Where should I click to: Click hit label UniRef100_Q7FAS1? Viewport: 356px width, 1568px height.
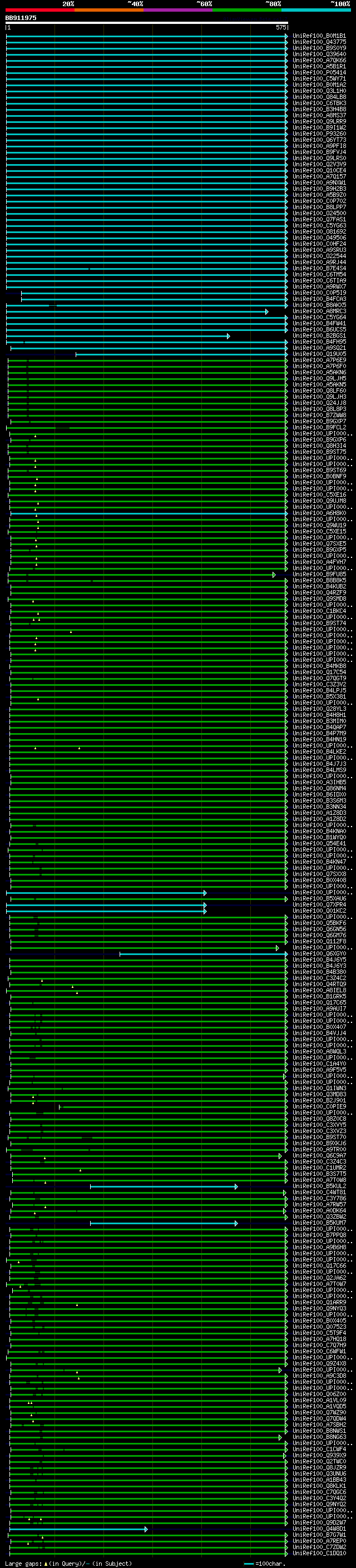(319, 220)
